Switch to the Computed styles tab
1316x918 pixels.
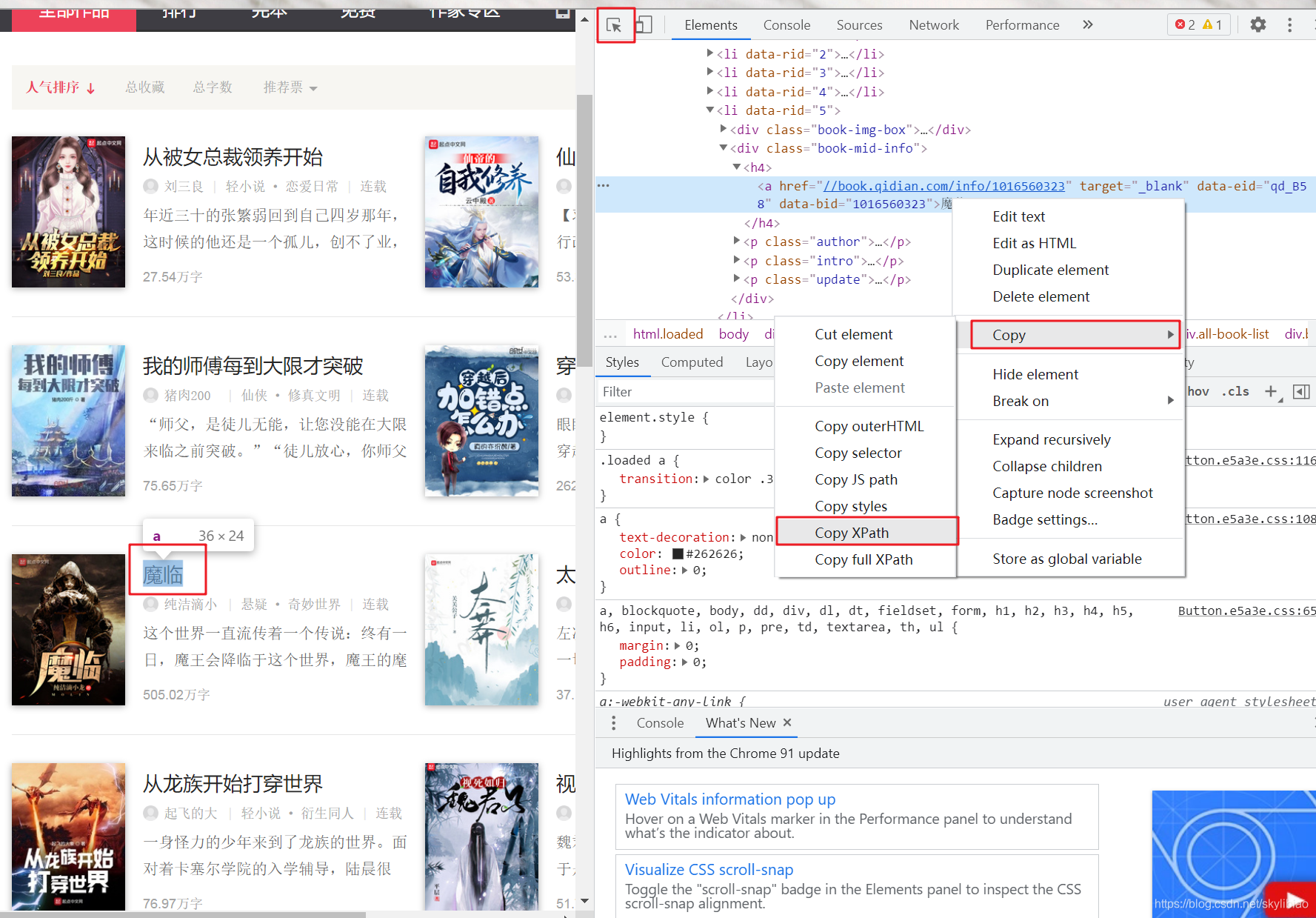click(692, 362)
